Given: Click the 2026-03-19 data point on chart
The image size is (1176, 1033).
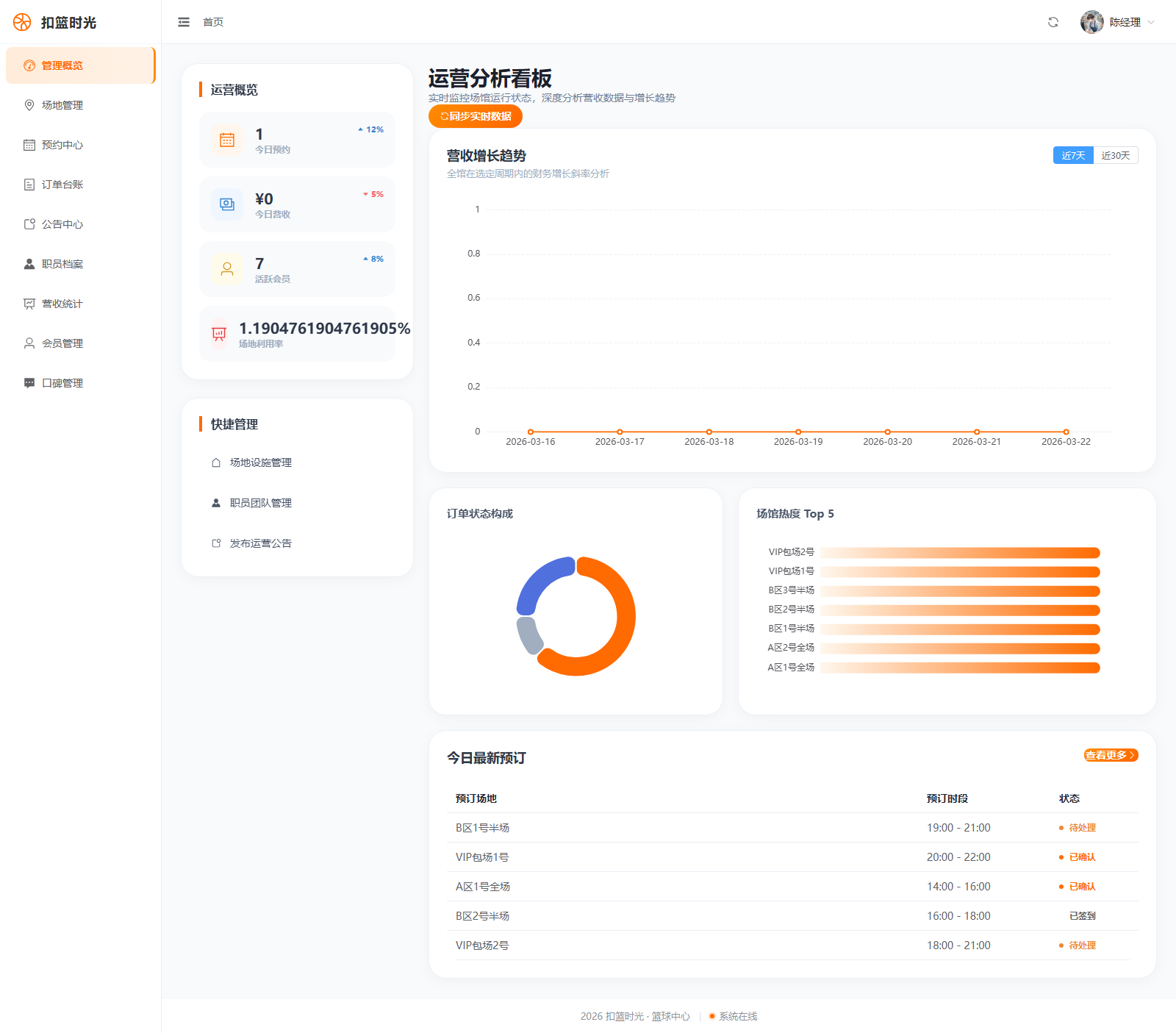Looking at the screenshot, I should click(798, 432).
